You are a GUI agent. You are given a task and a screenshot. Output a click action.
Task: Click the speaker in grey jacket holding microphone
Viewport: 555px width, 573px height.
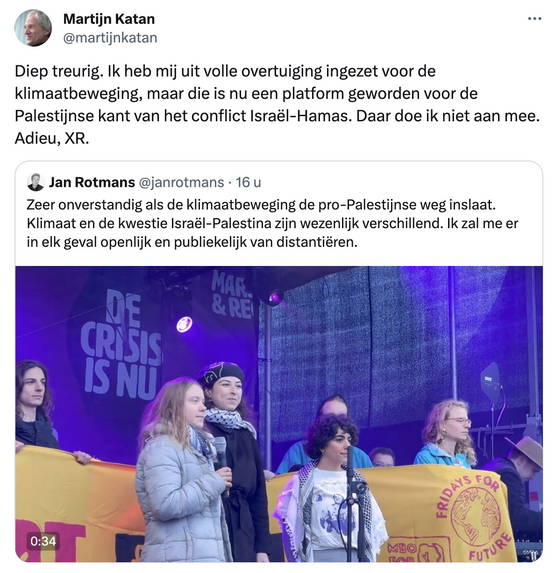tap(183, 472)
